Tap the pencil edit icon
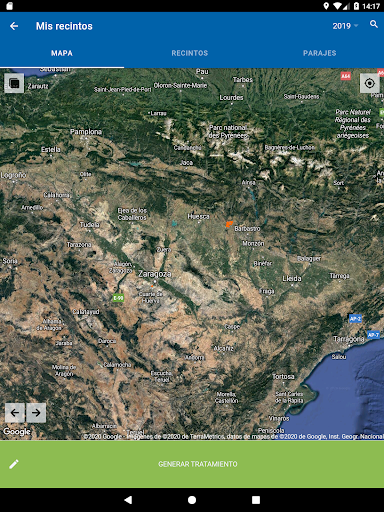The height and width of the screenshot is (512, 384). coord(14,464)
